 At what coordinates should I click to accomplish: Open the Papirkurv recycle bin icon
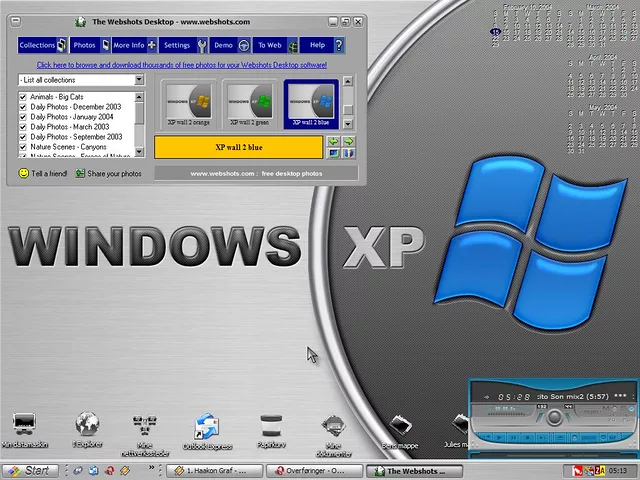(271, 431)
